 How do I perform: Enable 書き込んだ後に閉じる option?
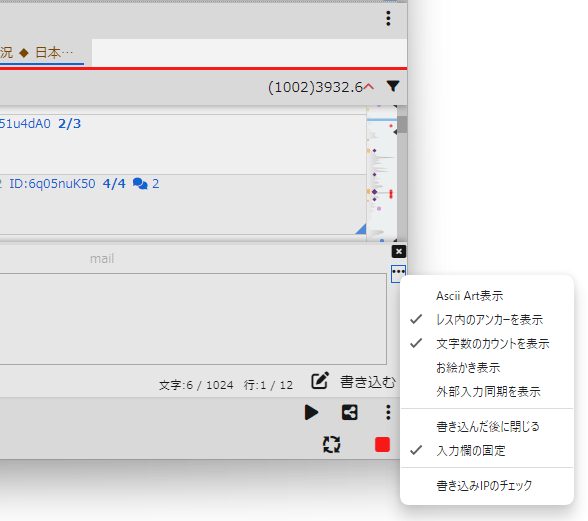487,426
